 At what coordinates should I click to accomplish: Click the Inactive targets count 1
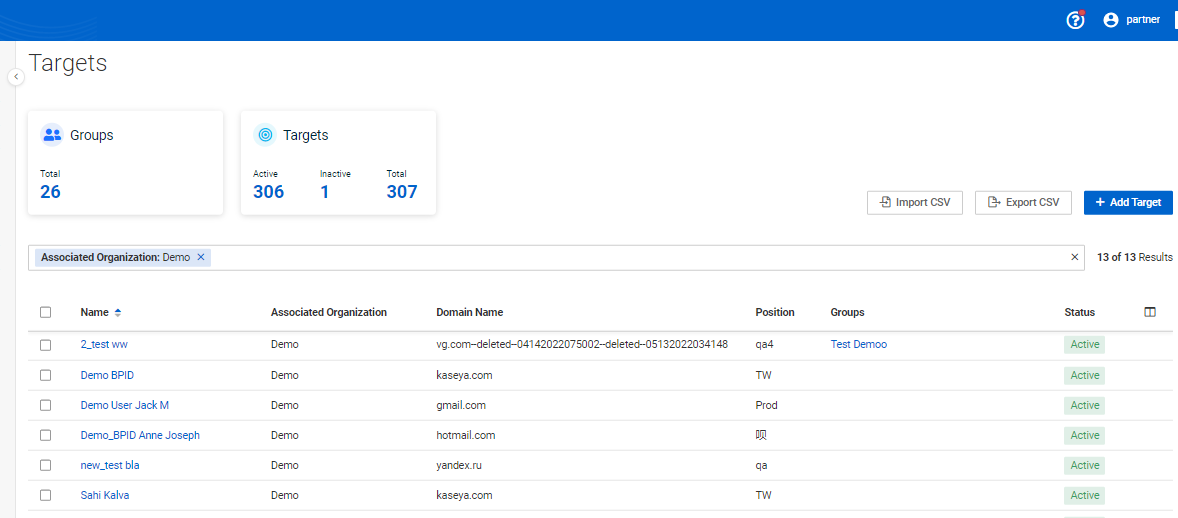click(x=325, y=192)
